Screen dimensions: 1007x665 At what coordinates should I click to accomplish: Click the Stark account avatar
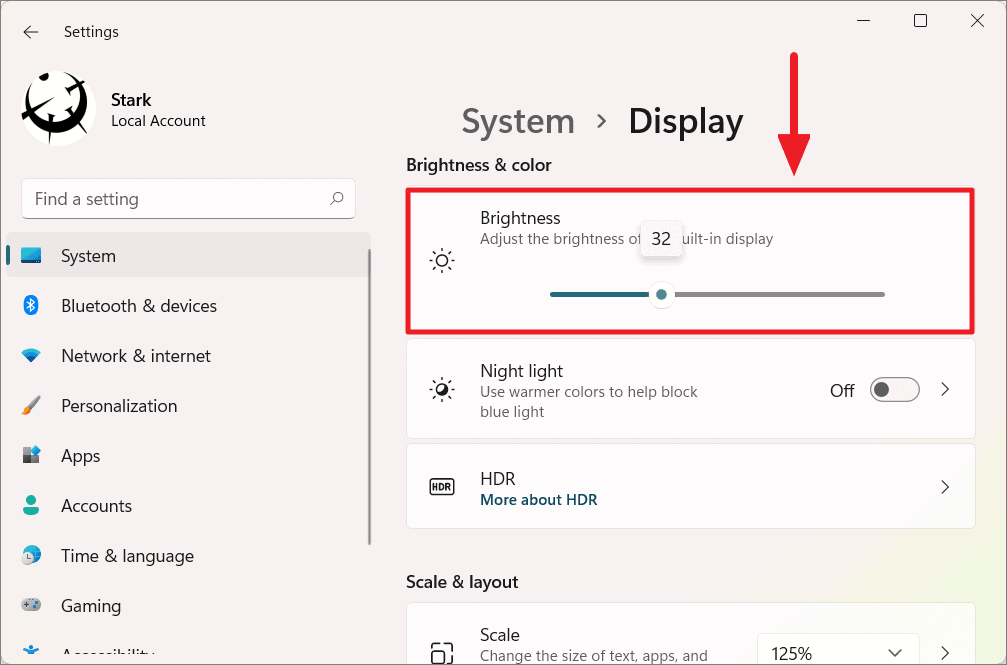coord(56,107)
